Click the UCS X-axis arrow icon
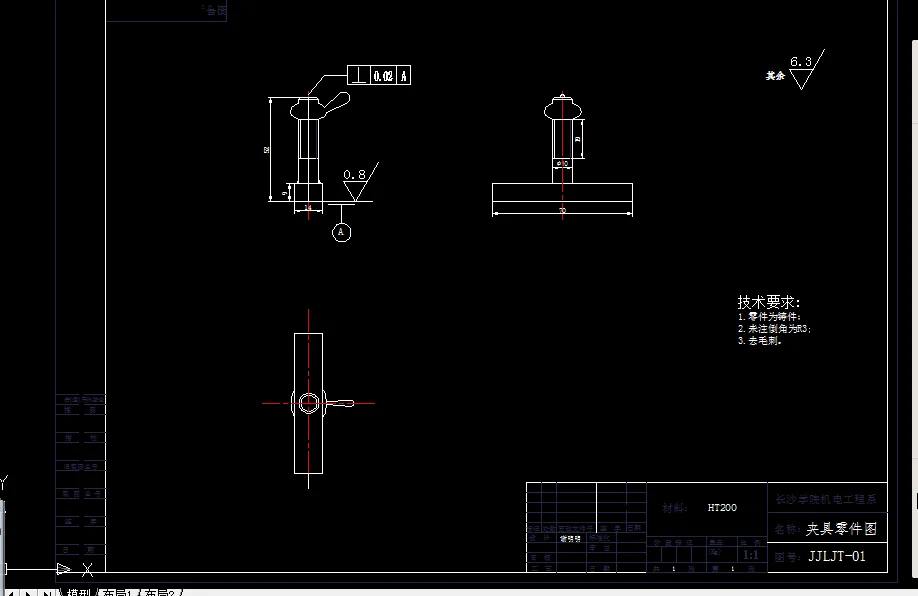918x596 pixels. 64,568
